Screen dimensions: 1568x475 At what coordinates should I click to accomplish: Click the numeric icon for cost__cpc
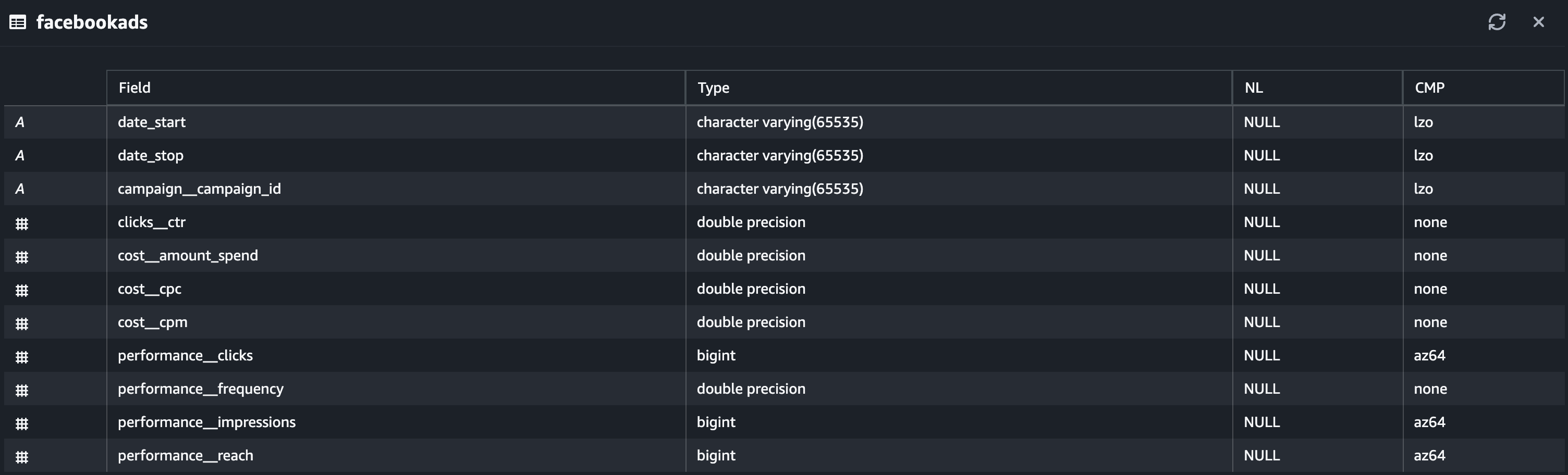[x=22, y=291]
